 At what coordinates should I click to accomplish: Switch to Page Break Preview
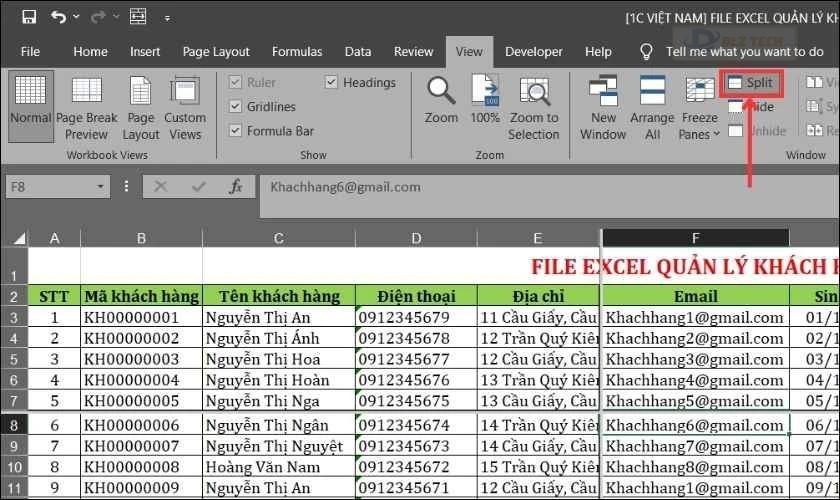click(x=86, y=109)
